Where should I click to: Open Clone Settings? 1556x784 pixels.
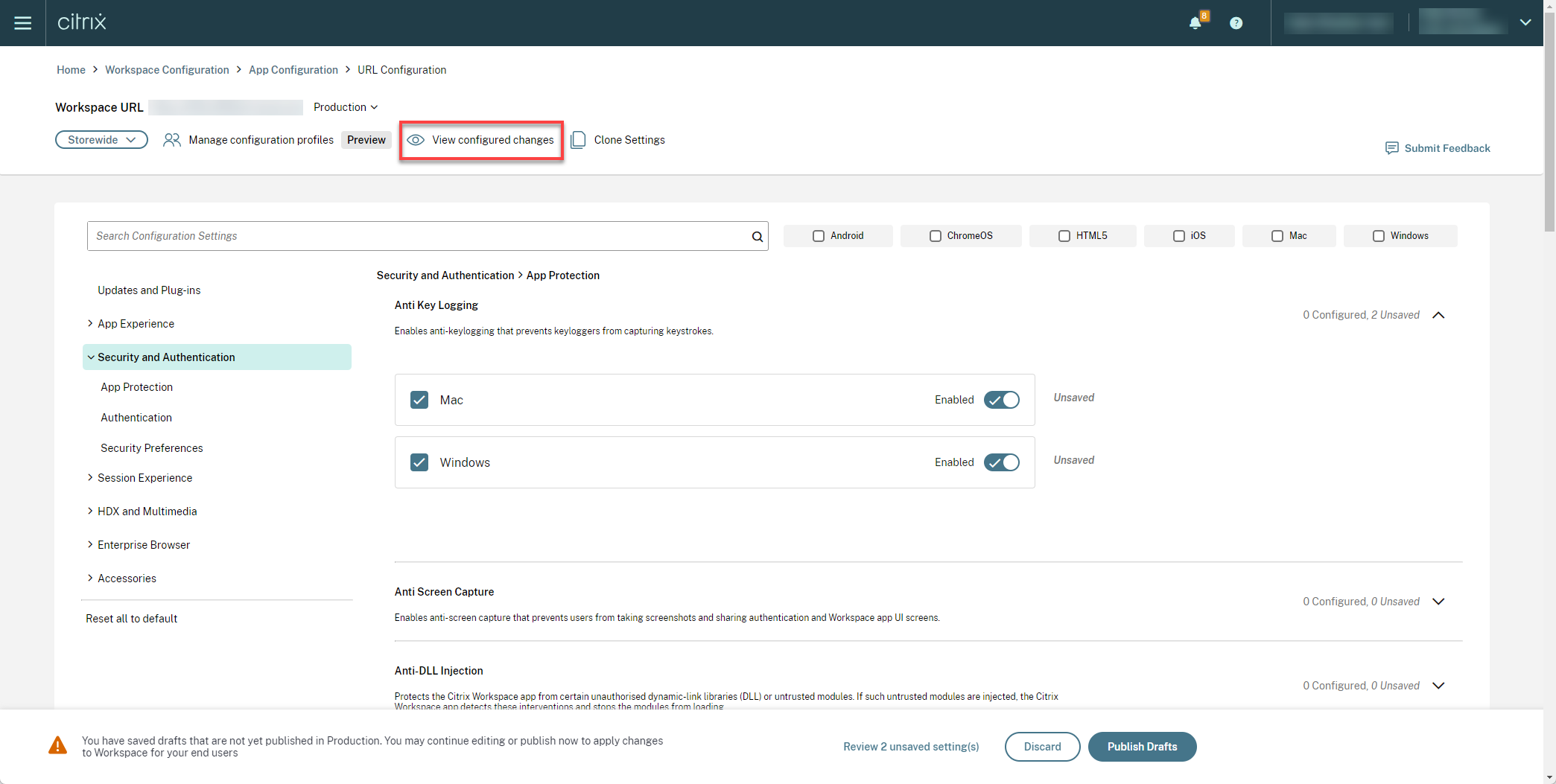point(579,139)
